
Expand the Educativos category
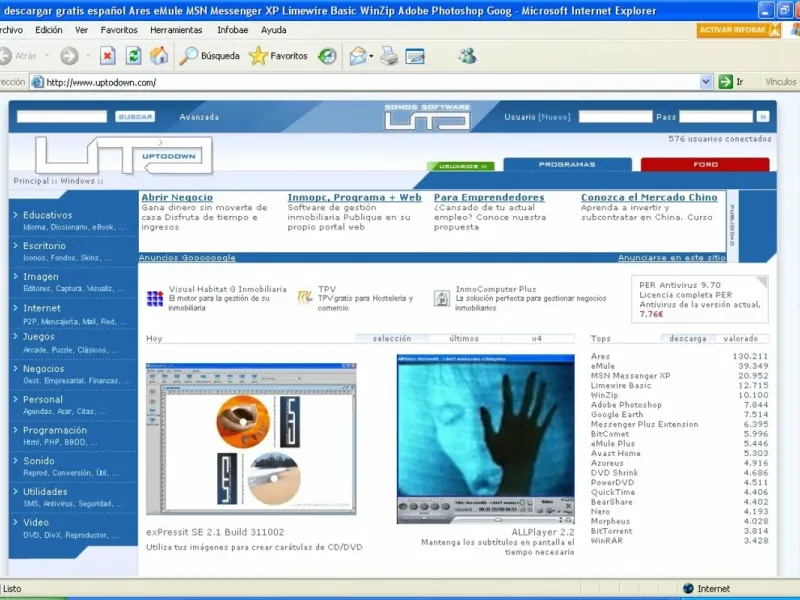pos(47,215)
